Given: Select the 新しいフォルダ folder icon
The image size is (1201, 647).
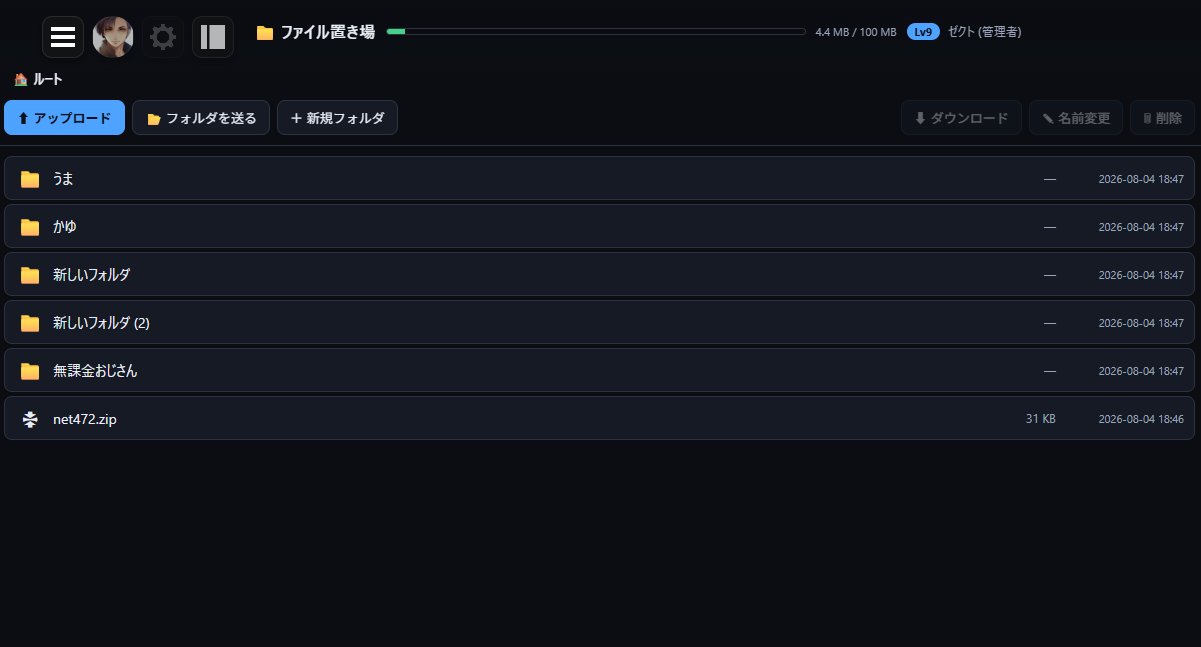Looking at the screenshot, I should pyautogui.click(x=30, y=275).
